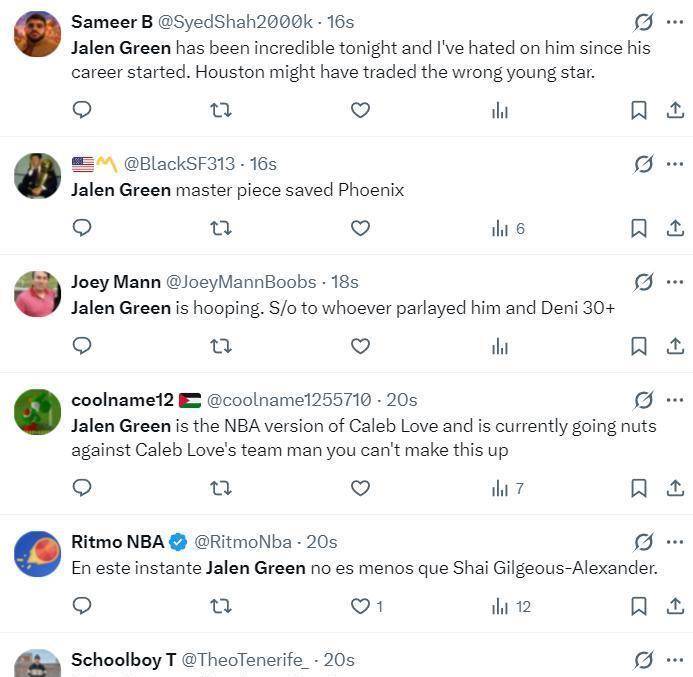Open Grok on Joey Mann's tweet
Image resolution: width=693 pixels, height=677 pixels.
click(643, 282)
